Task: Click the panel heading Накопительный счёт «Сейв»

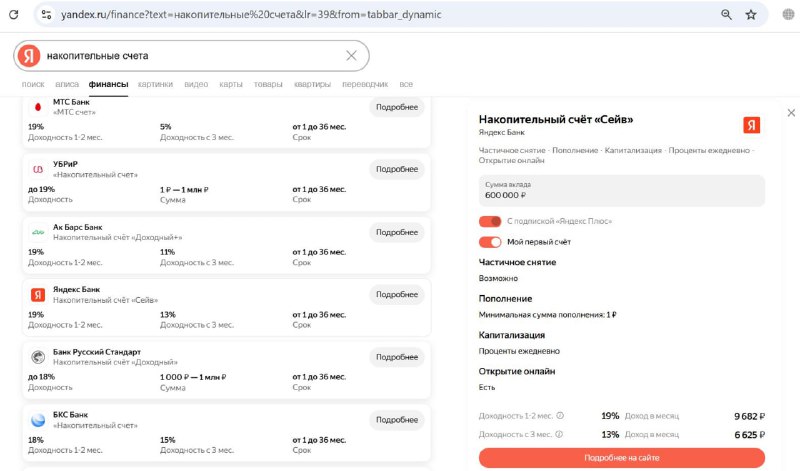Action: tap(556, 119)
